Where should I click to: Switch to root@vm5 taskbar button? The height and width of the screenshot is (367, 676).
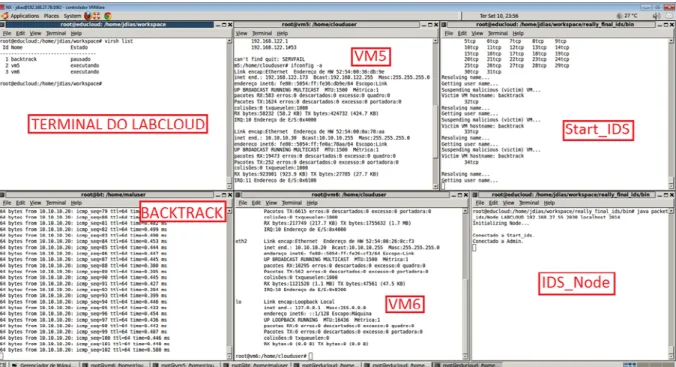[186, 365]
